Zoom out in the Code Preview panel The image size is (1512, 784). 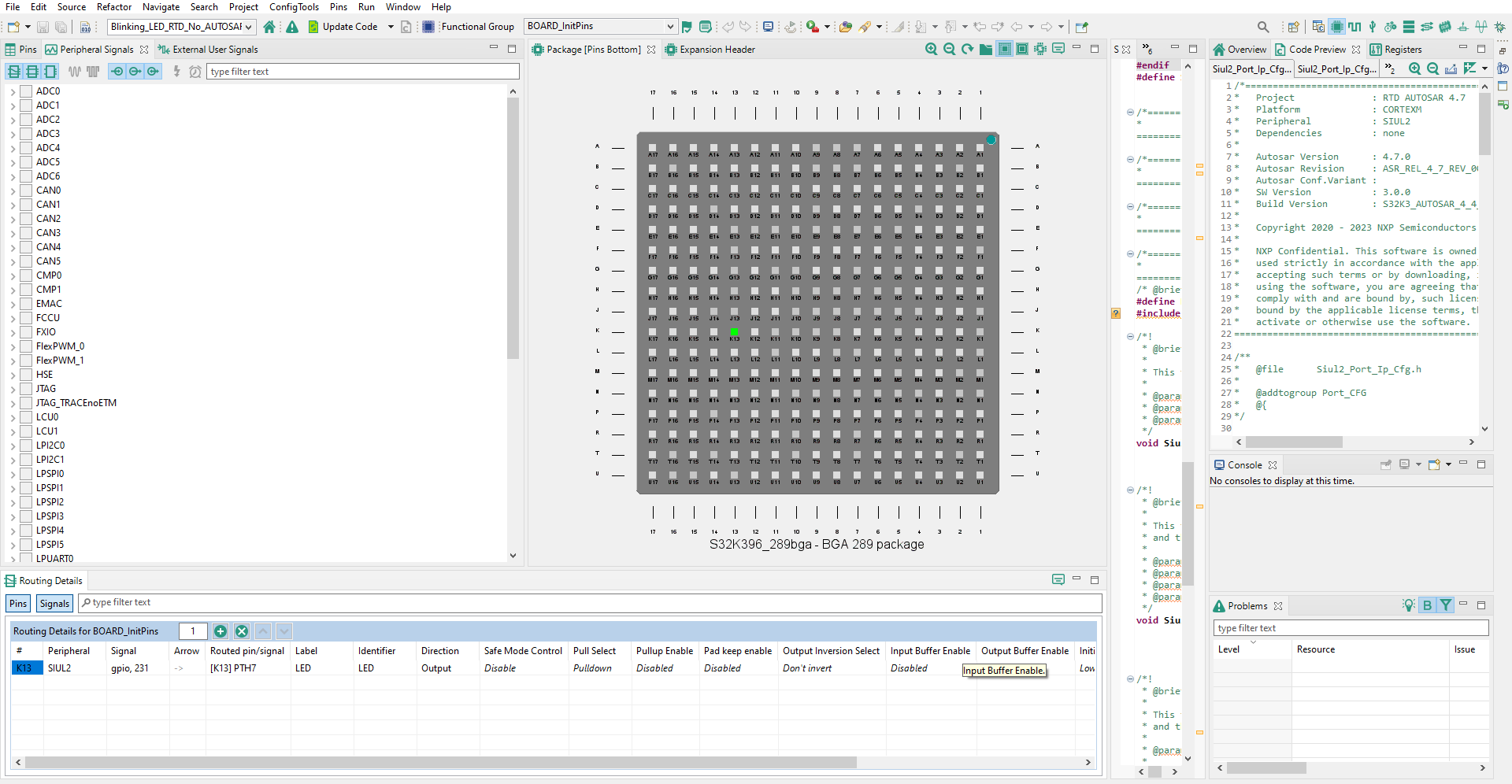[x=1432, y=69]
